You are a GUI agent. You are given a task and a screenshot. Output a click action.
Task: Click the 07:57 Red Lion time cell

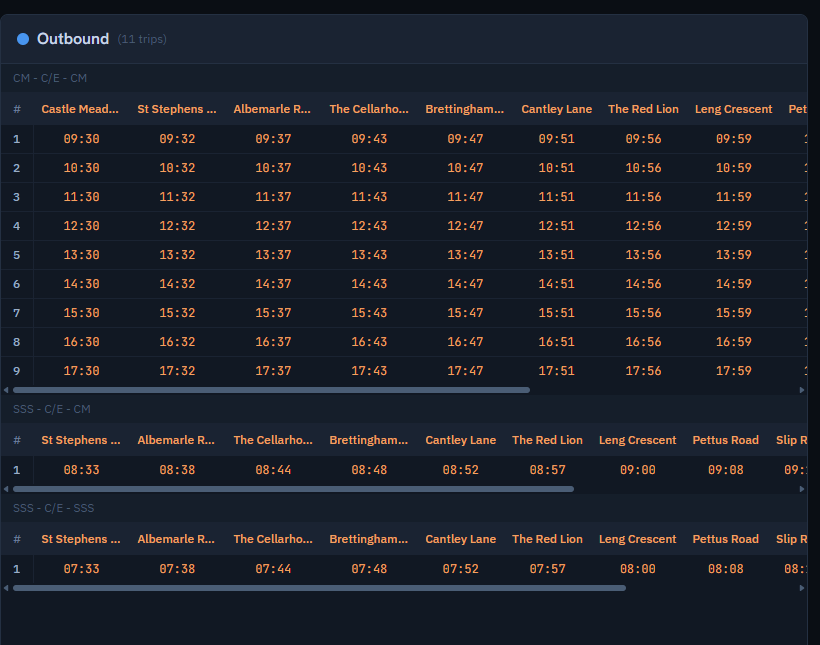click(x=547, y=569)
